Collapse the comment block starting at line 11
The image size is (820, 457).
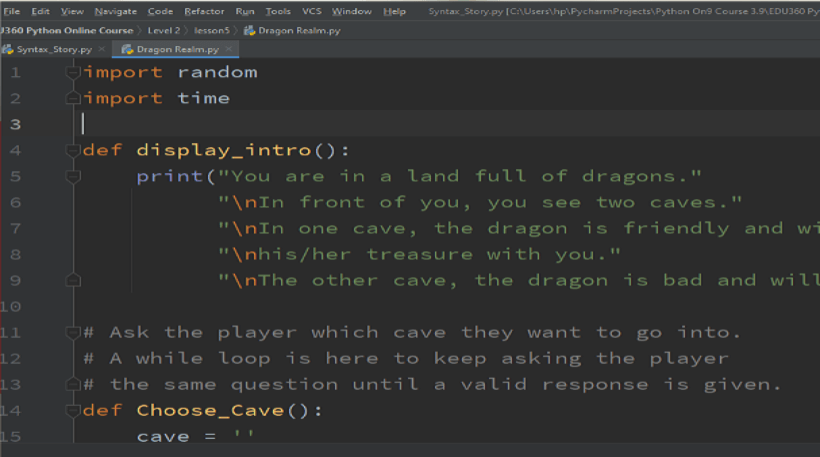pos(73,332)
